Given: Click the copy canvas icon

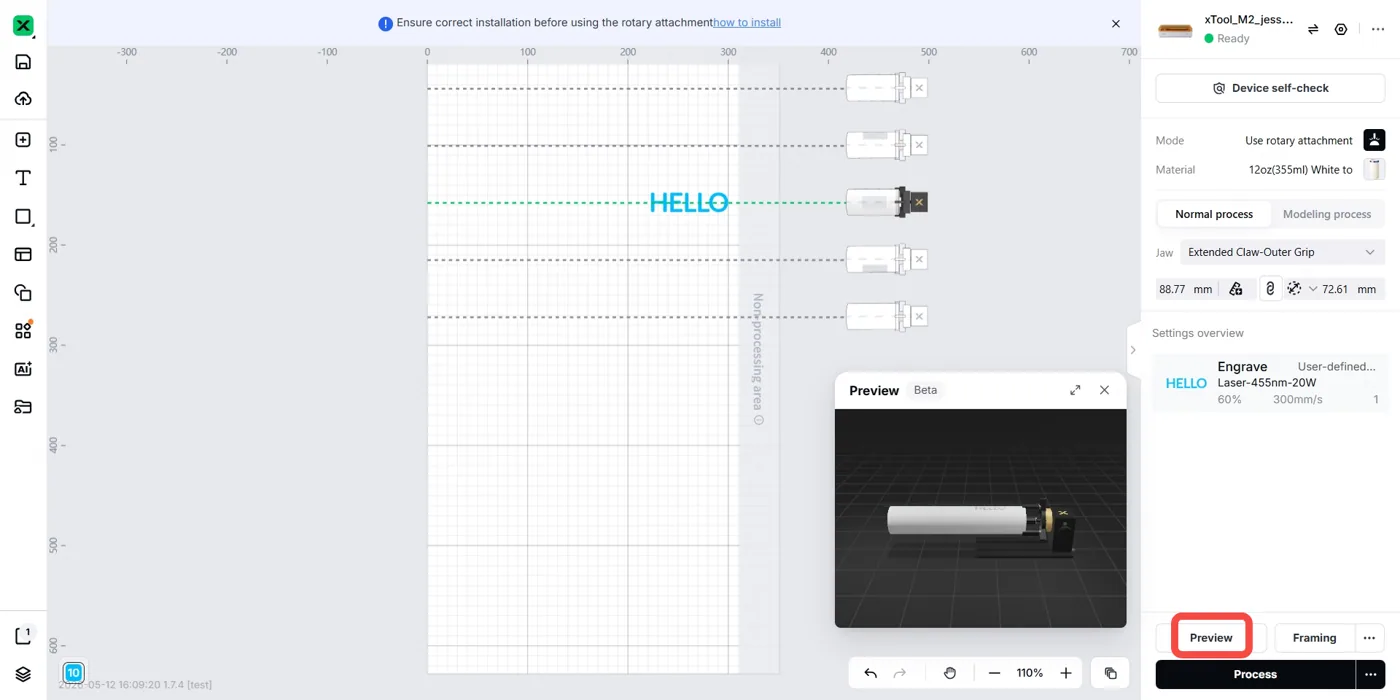Looking at the screenshot, I should (x=1110, y=673).
